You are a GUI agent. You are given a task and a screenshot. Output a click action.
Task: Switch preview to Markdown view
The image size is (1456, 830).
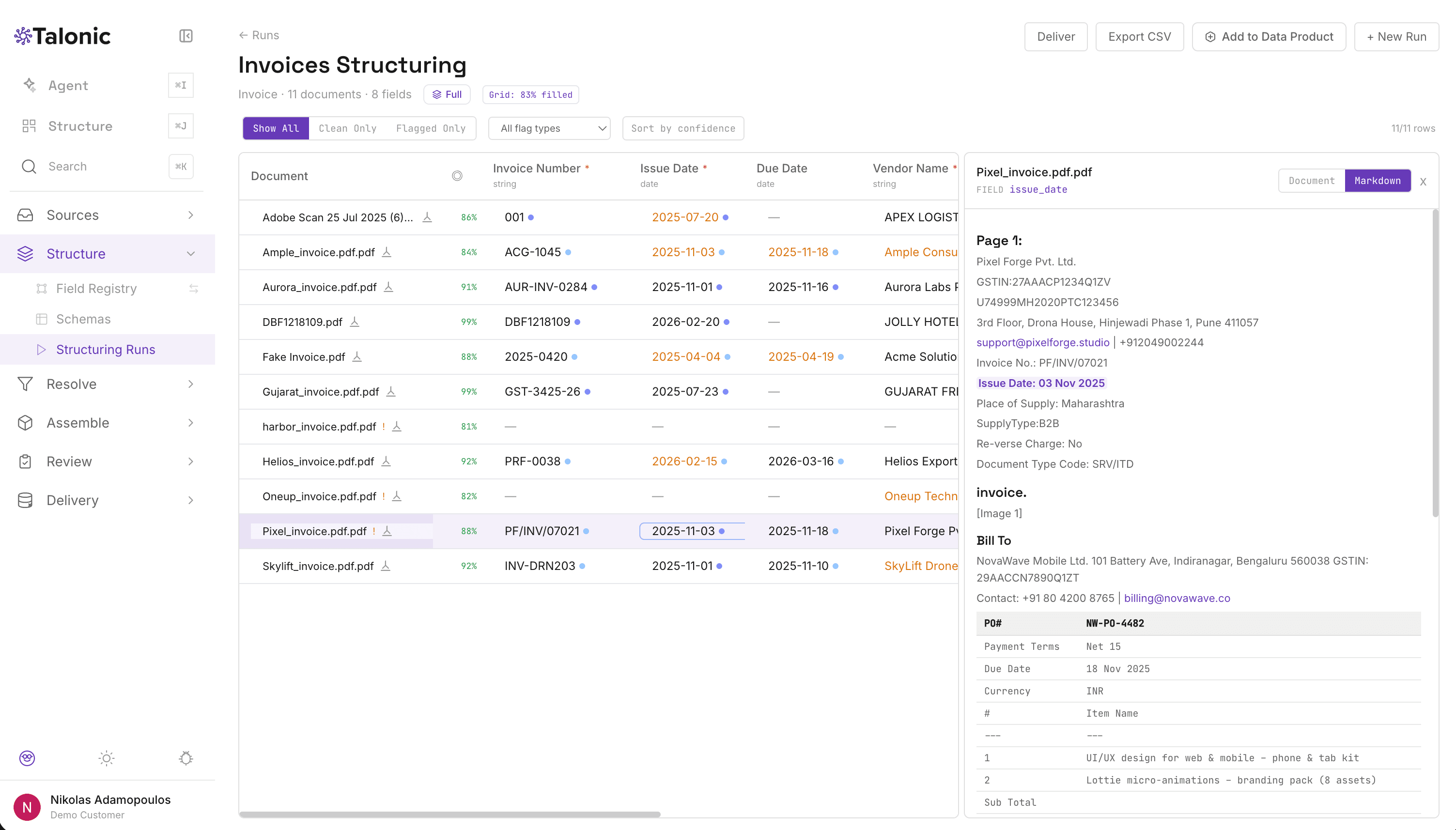click(1378, 181)
